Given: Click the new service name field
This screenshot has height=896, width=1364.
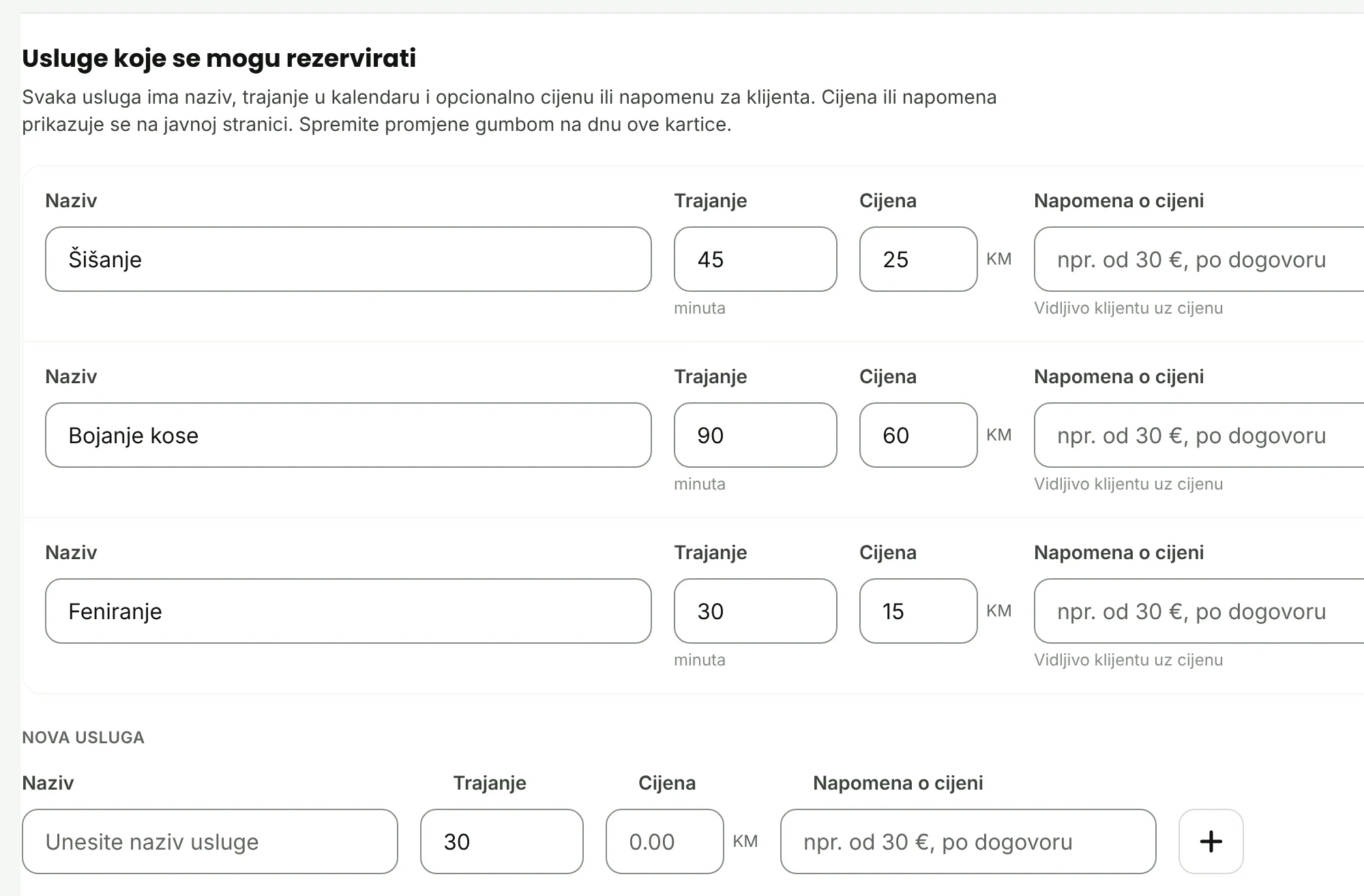Looking at the screenshot, I should click(210, 841).
